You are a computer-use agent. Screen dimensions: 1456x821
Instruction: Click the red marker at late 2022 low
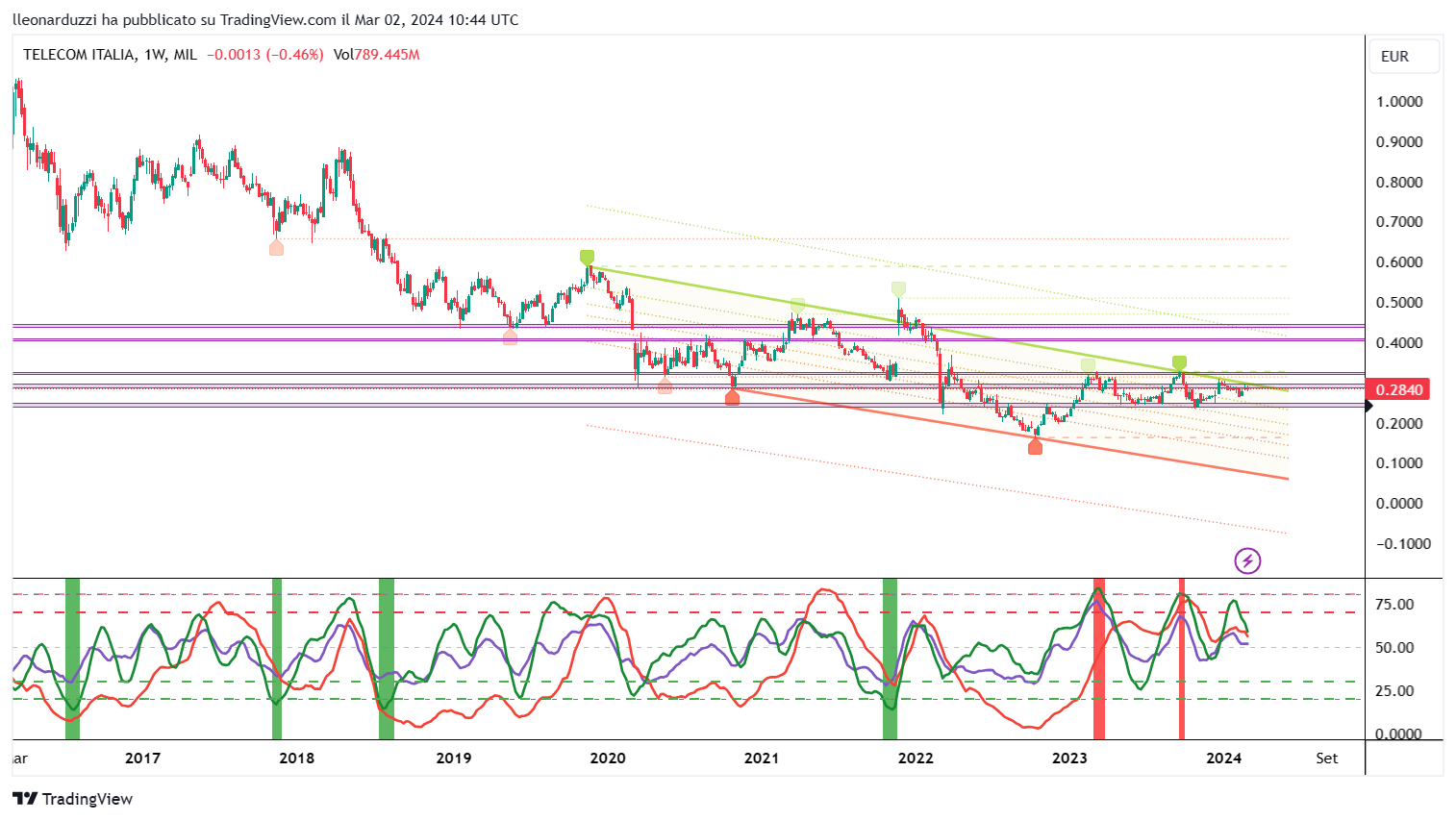coord(1035,447)
